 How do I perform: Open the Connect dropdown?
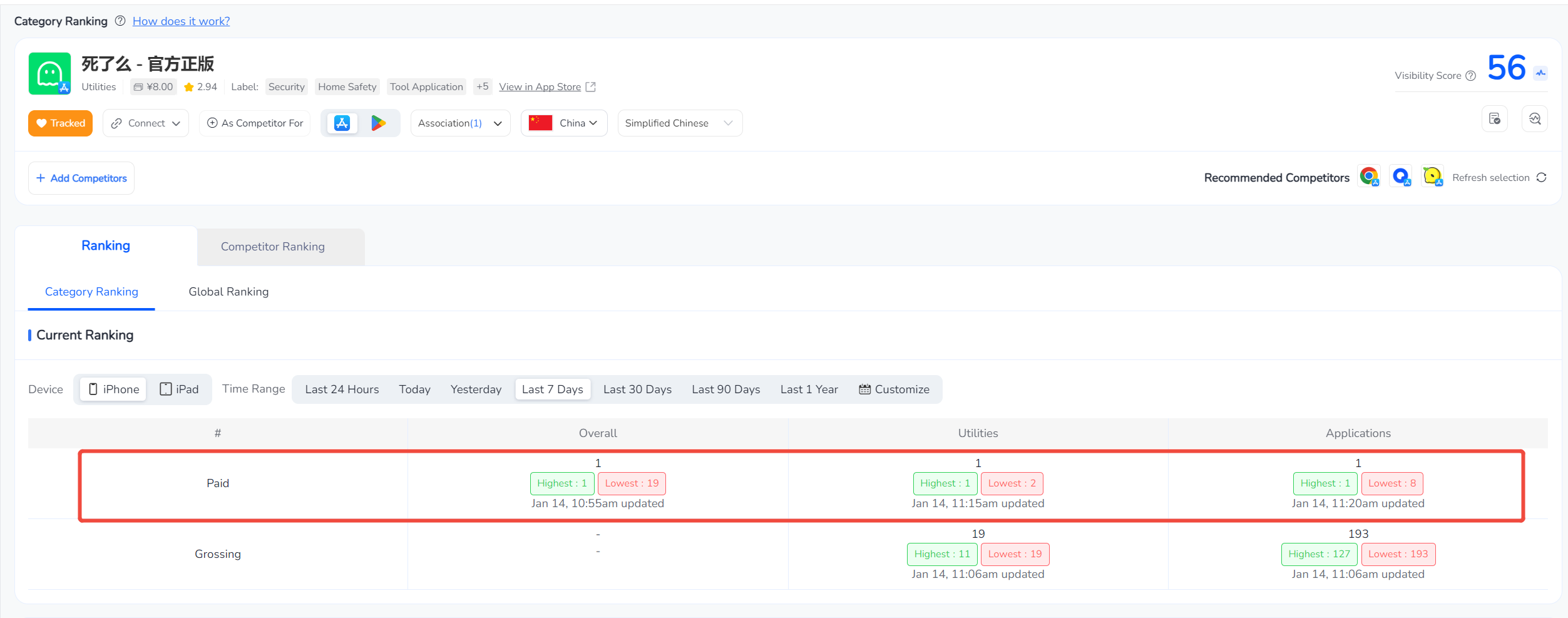[146, 123]
